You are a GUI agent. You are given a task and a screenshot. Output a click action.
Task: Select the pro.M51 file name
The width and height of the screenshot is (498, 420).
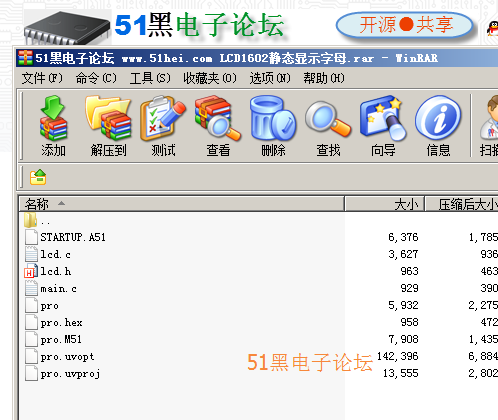coord(61,340)
